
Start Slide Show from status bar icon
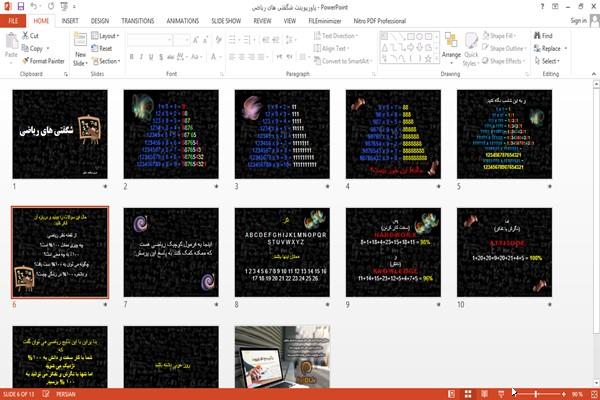coord(501,394)
